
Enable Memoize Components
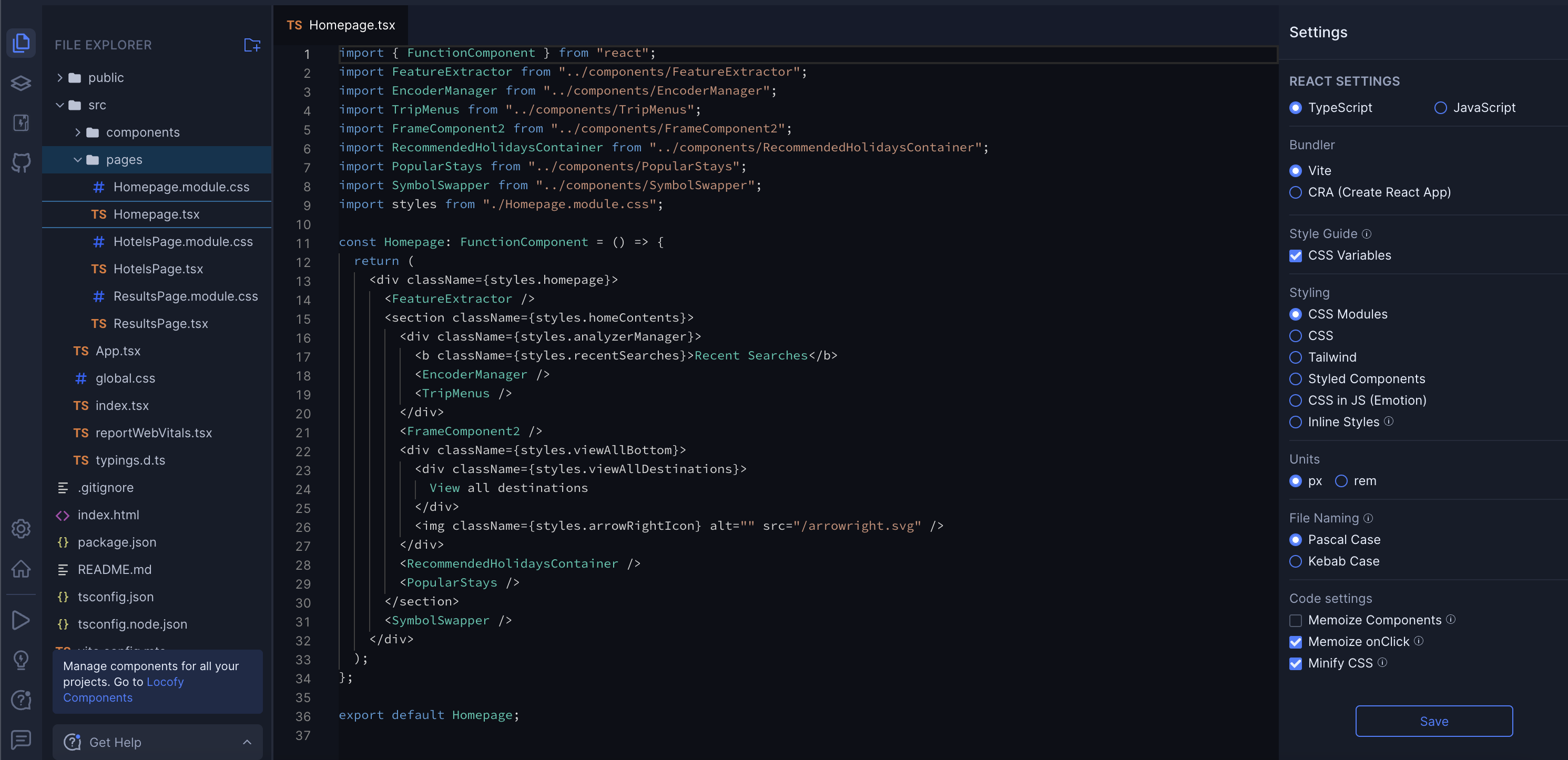(1296, 620)
